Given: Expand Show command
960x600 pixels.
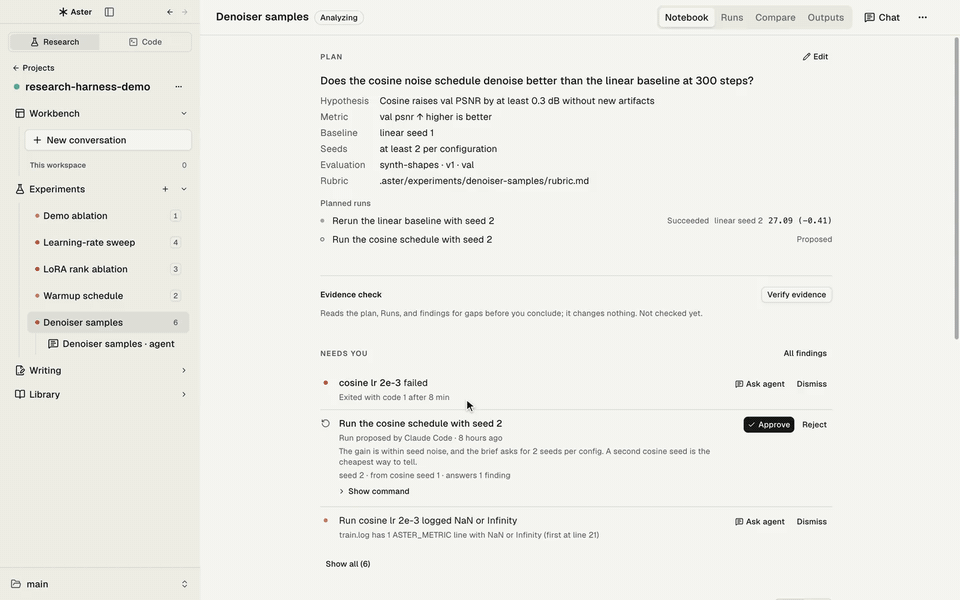Looking at the screenshot, I should click(x=373, y=491).
